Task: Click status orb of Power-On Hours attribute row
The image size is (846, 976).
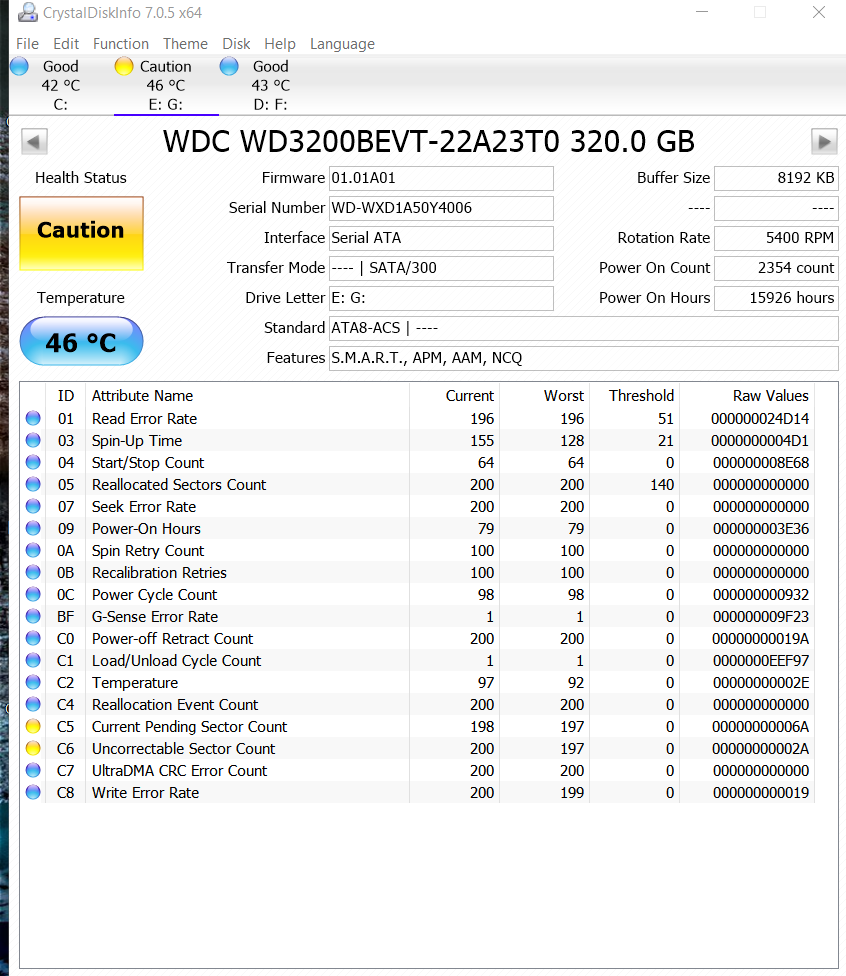Action: click(33, 528)
